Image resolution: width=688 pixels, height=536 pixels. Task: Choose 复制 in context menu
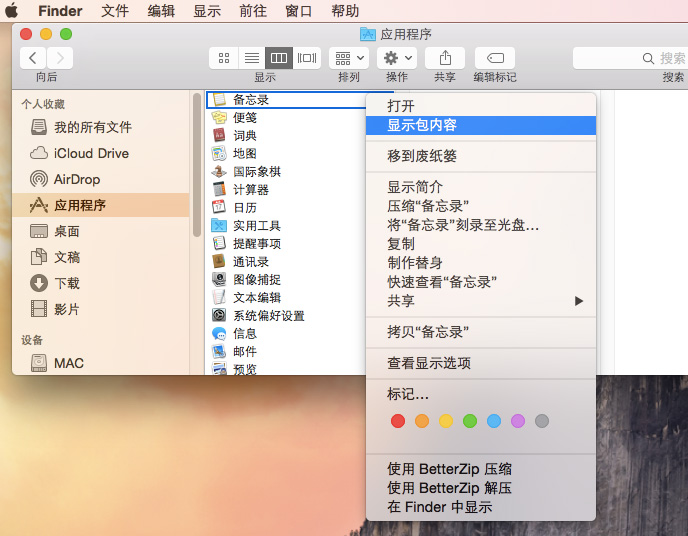pyautogui.click(x=481, y=244)
